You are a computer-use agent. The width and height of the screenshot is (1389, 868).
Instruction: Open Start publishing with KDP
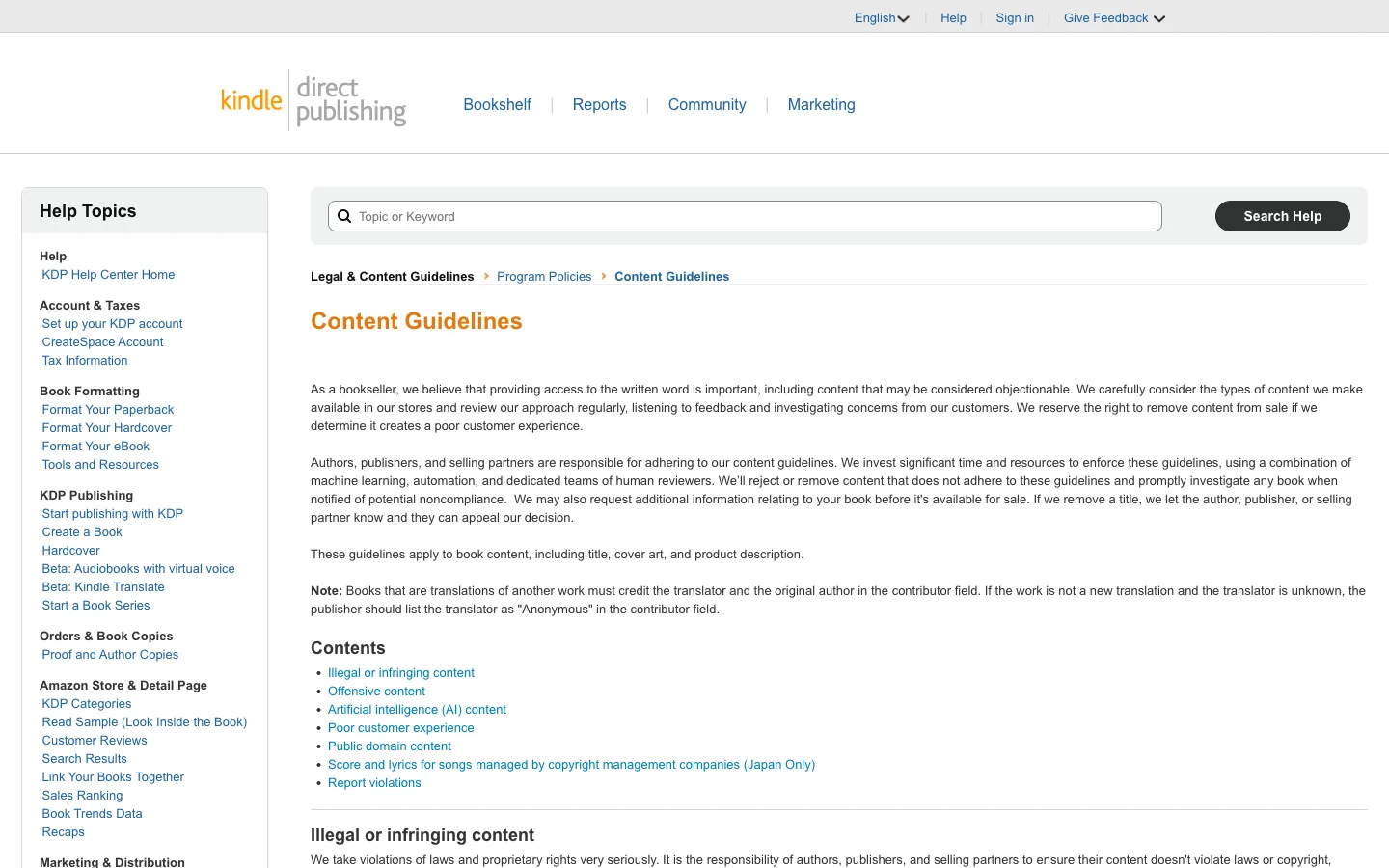(112, 514)
